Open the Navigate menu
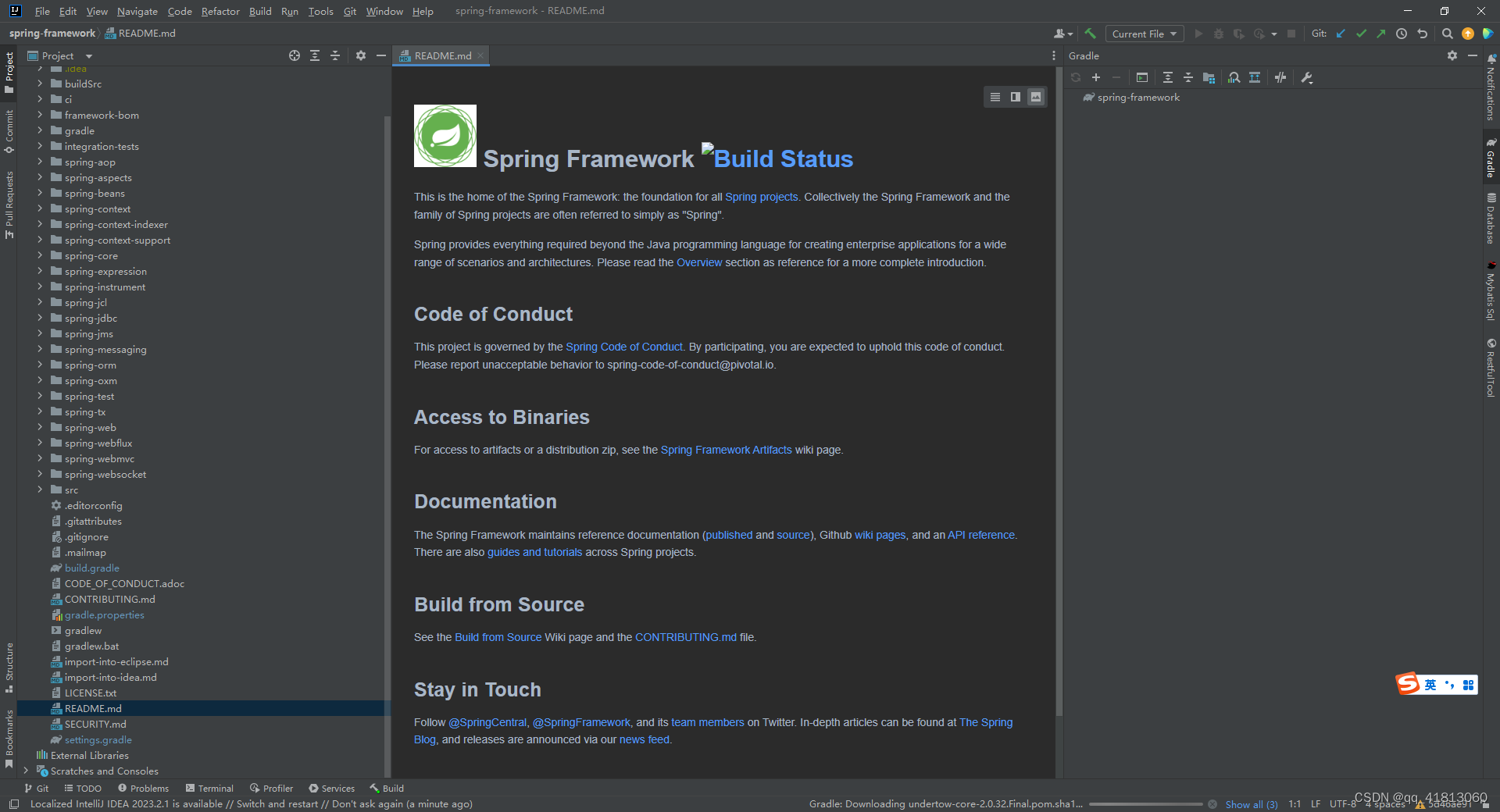Viewport: 1500px width, 812px height. (137, 11)
